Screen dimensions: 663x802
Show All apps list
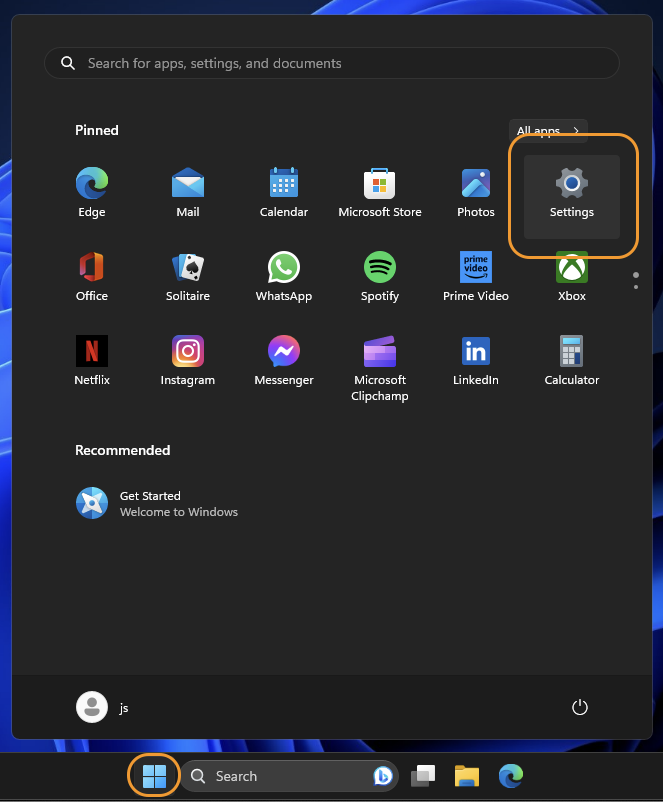tap(548, 131)
